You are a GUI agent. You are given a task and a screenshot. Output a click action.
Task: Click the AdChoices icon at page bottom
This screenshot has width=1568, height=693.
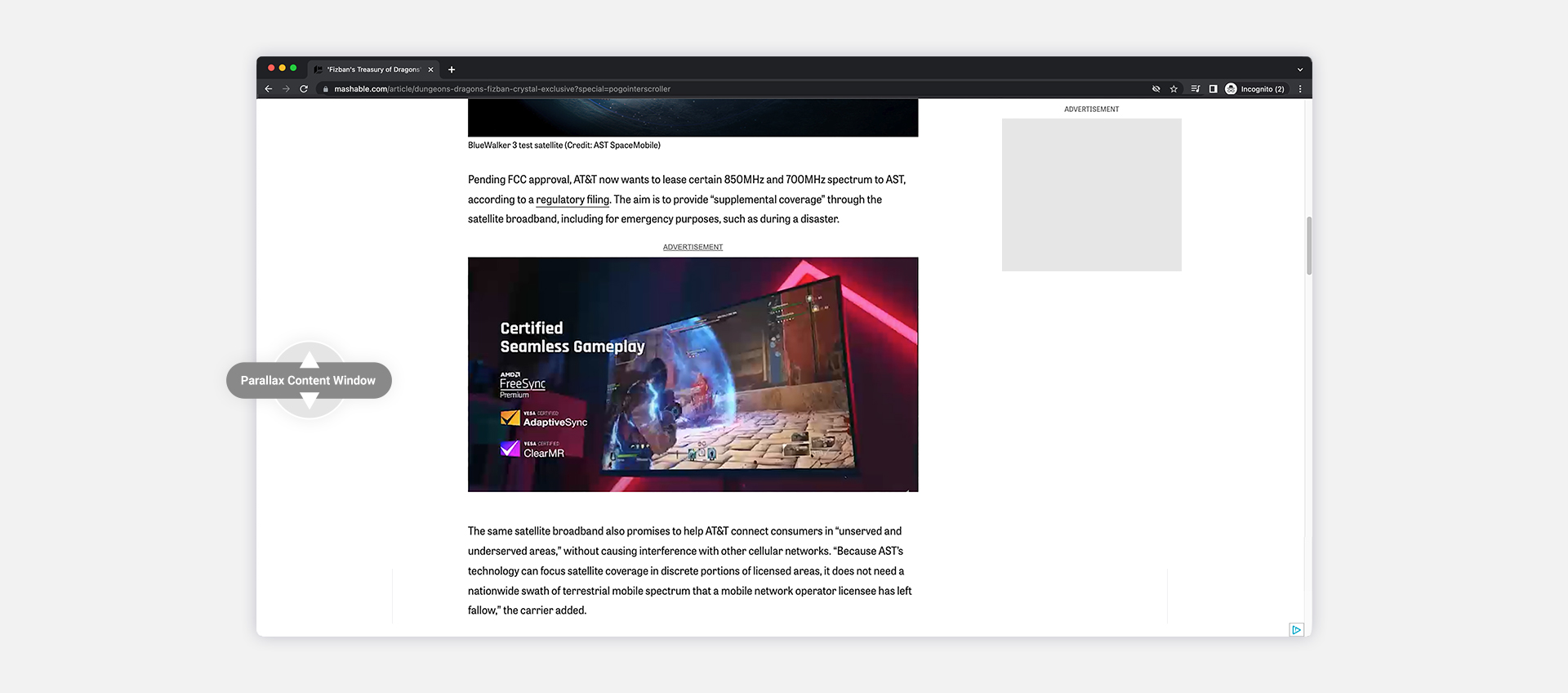click(1296, 629)
